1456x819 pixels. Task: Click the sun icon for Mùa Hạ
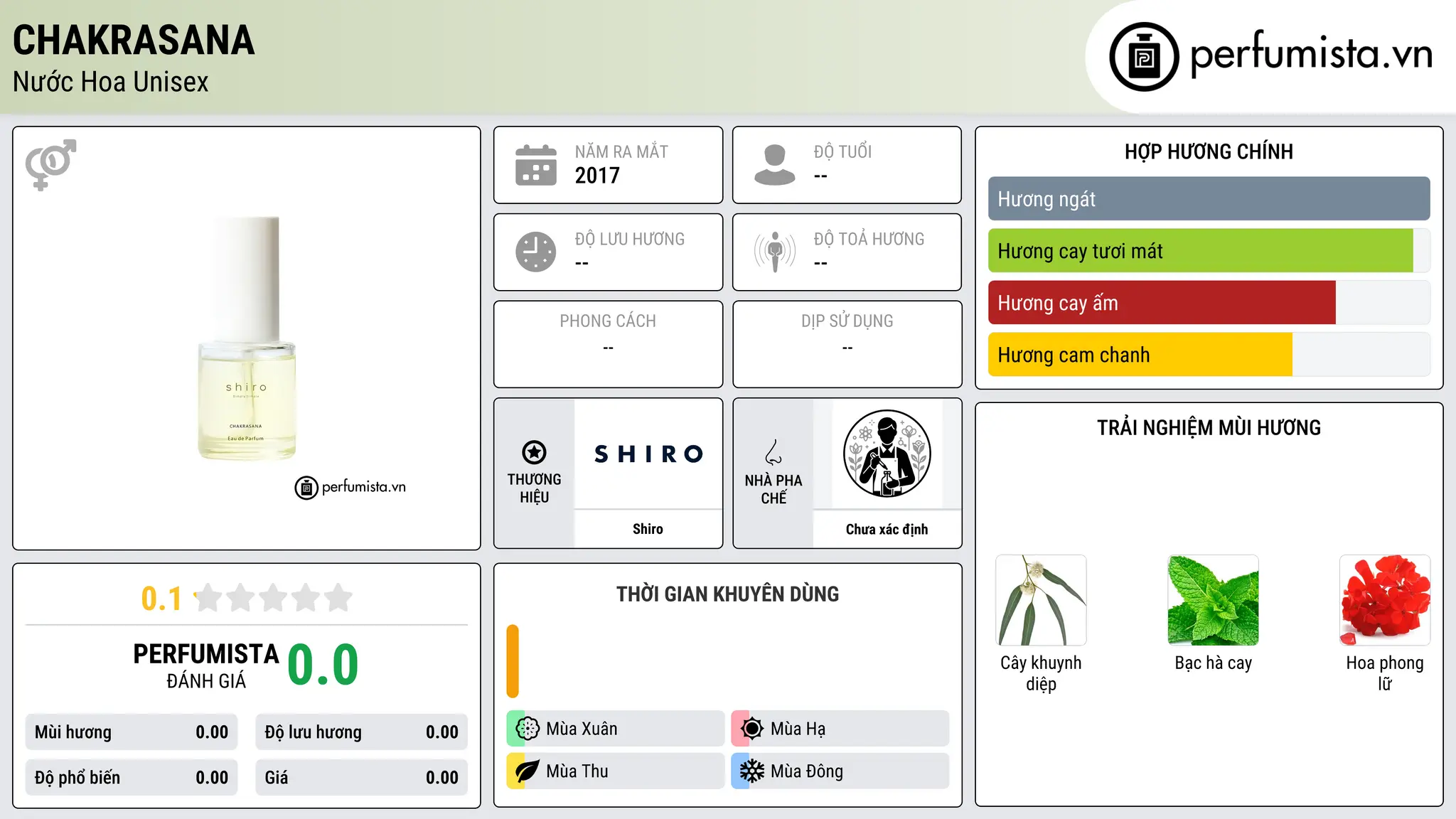pos(752,729)
